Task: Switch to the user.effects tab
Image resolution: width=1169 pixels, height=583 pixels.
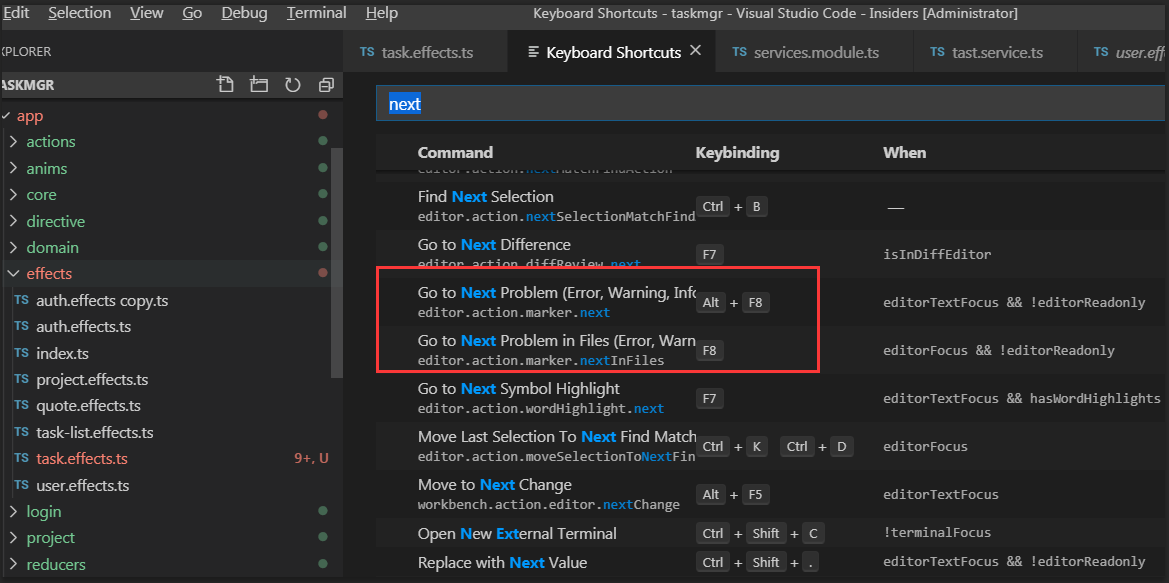Action: [x=1124, y=52]
